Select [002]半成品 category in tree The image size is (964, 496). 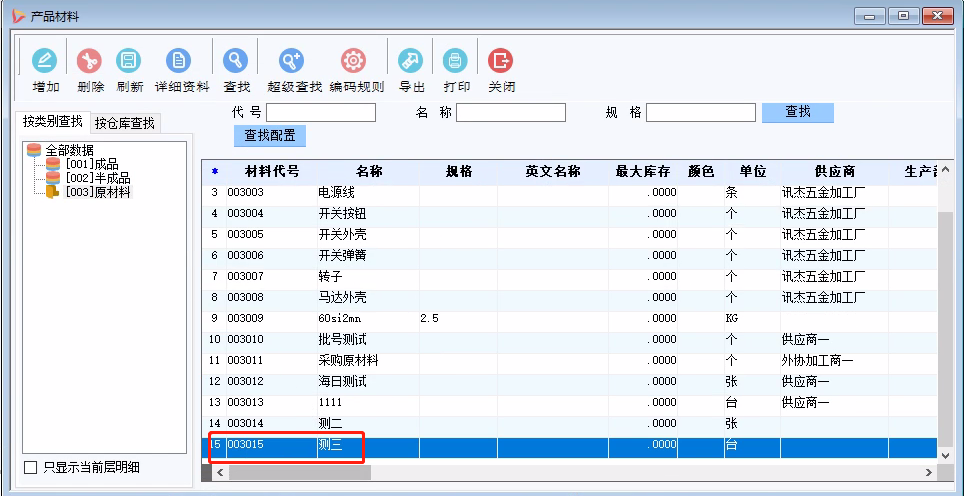(98, 178)
